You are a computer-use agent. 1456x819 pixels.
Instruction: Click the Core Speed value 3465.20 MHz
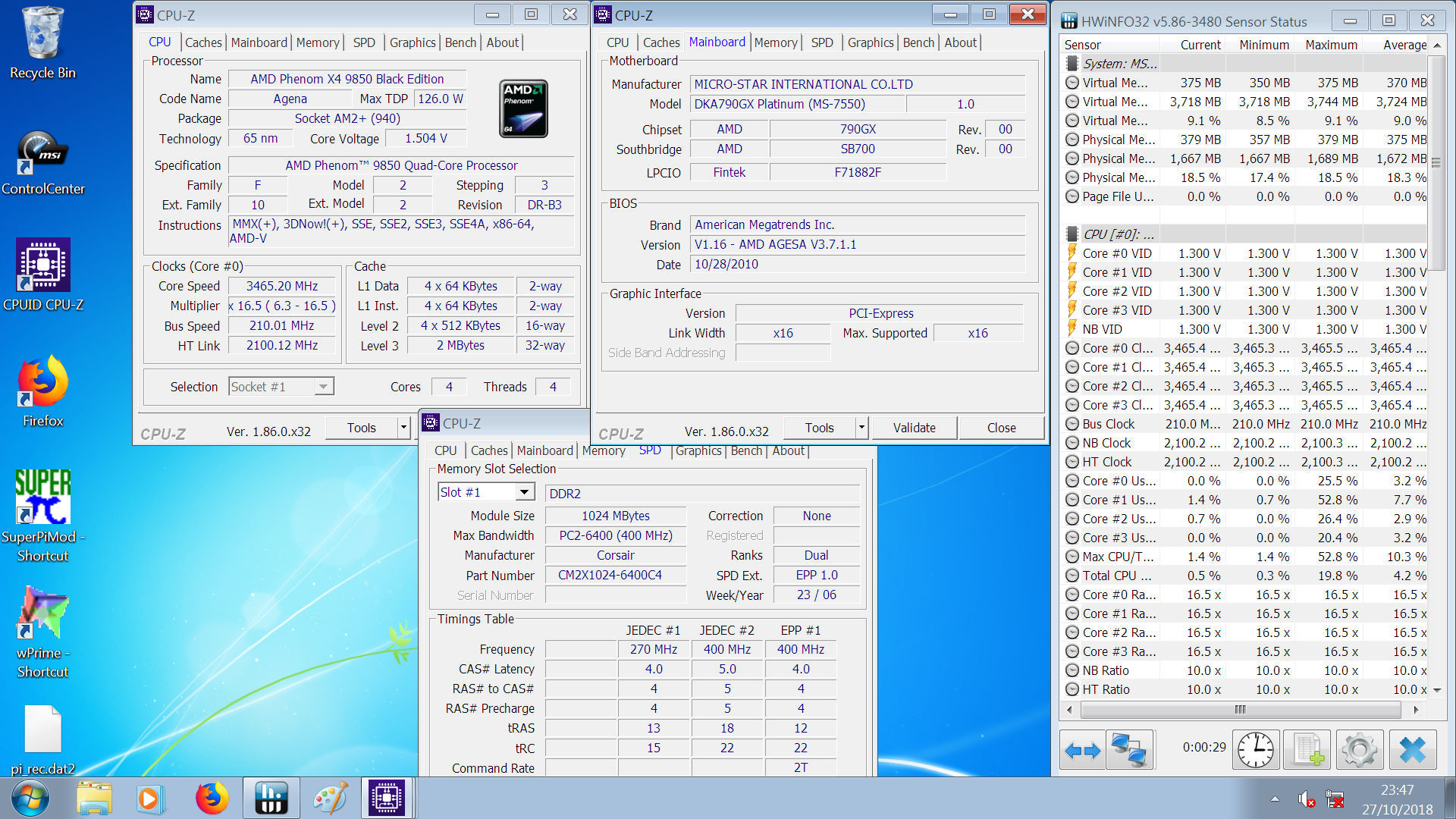tap(282, 286)
